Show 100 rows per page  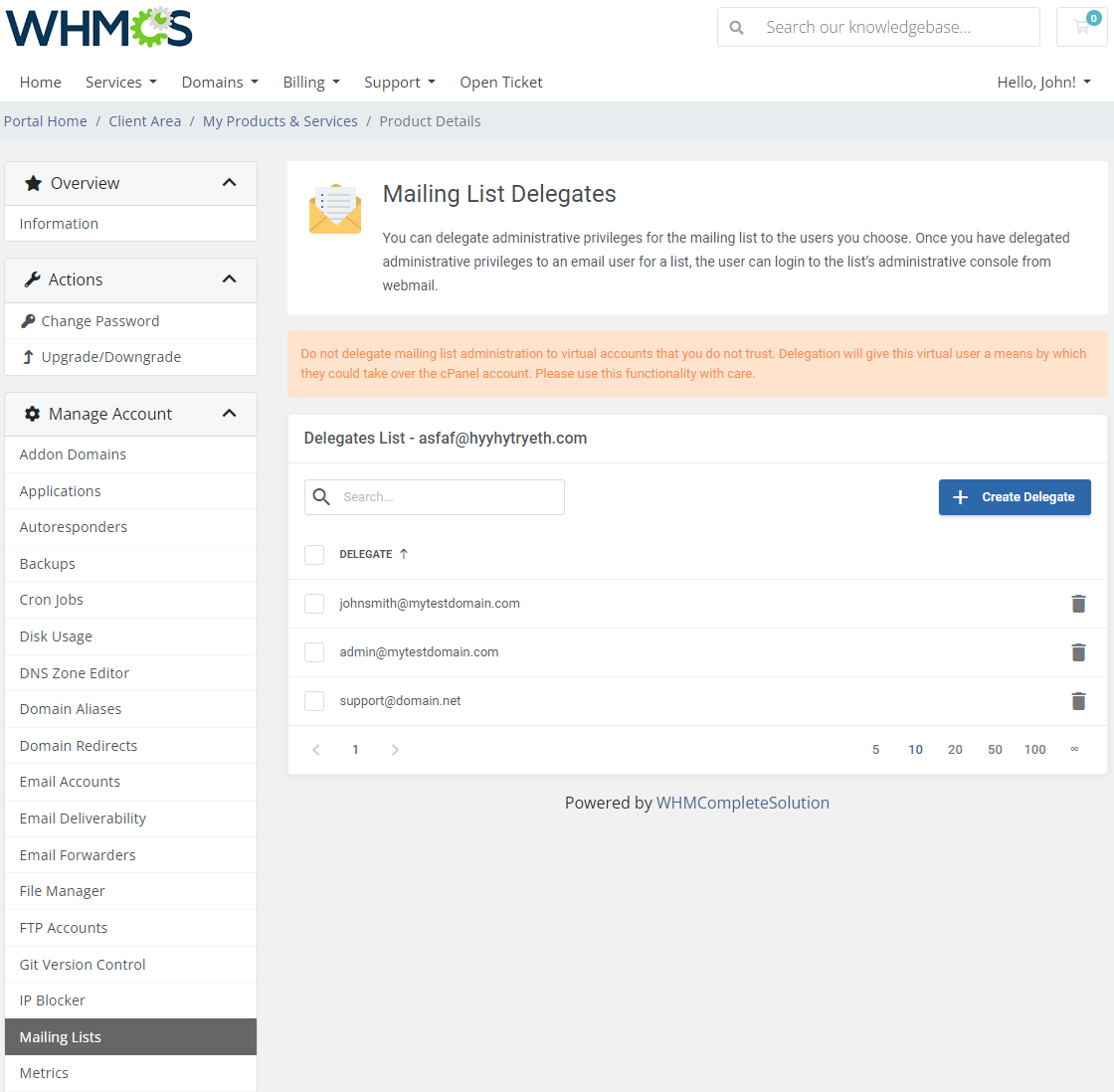click(1034, 750)
